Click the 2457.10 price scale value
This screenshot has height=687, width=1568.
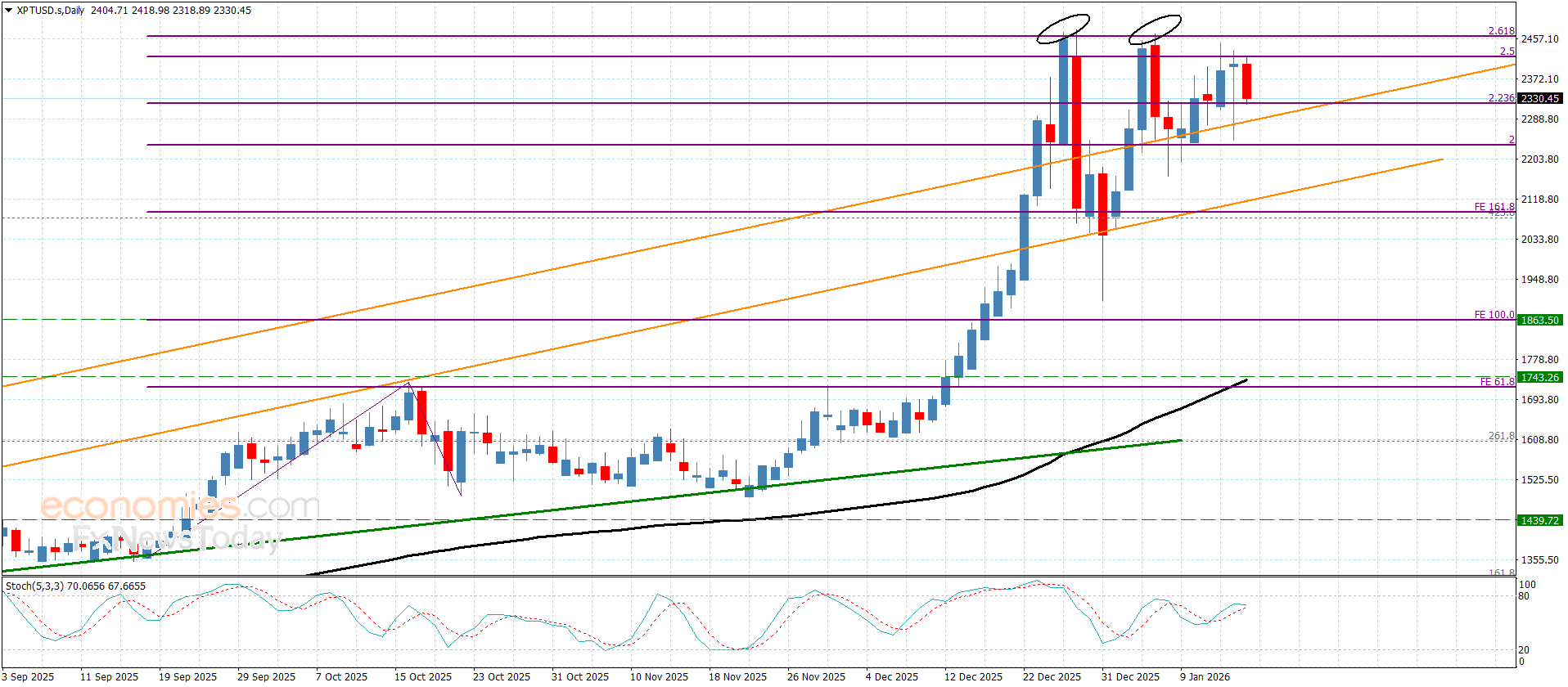click(x=1539, y=39)
